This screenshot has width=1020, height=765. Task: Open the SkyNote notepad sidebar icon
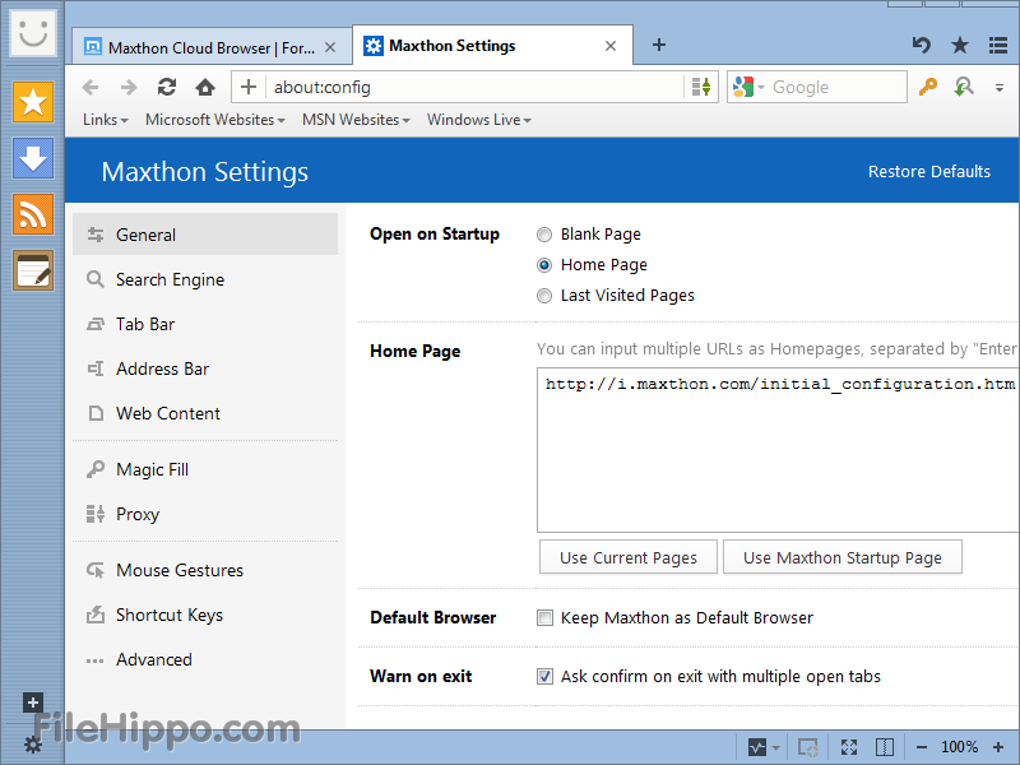point(33,271)
